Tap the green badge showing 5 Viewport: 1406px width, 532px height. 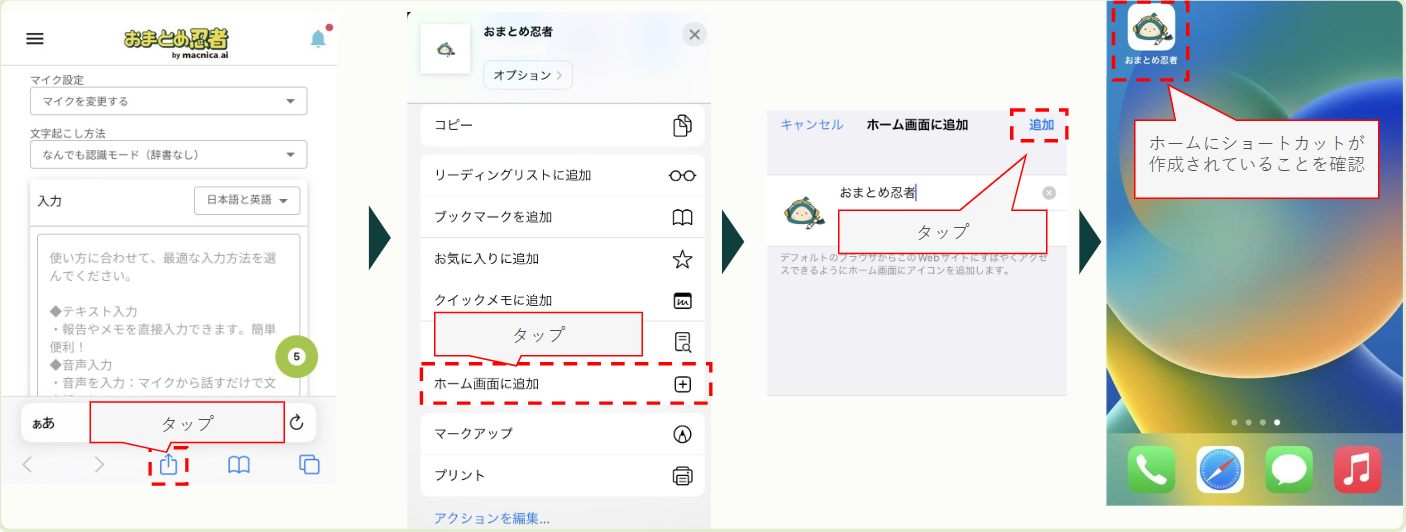[x=296, y=356]
